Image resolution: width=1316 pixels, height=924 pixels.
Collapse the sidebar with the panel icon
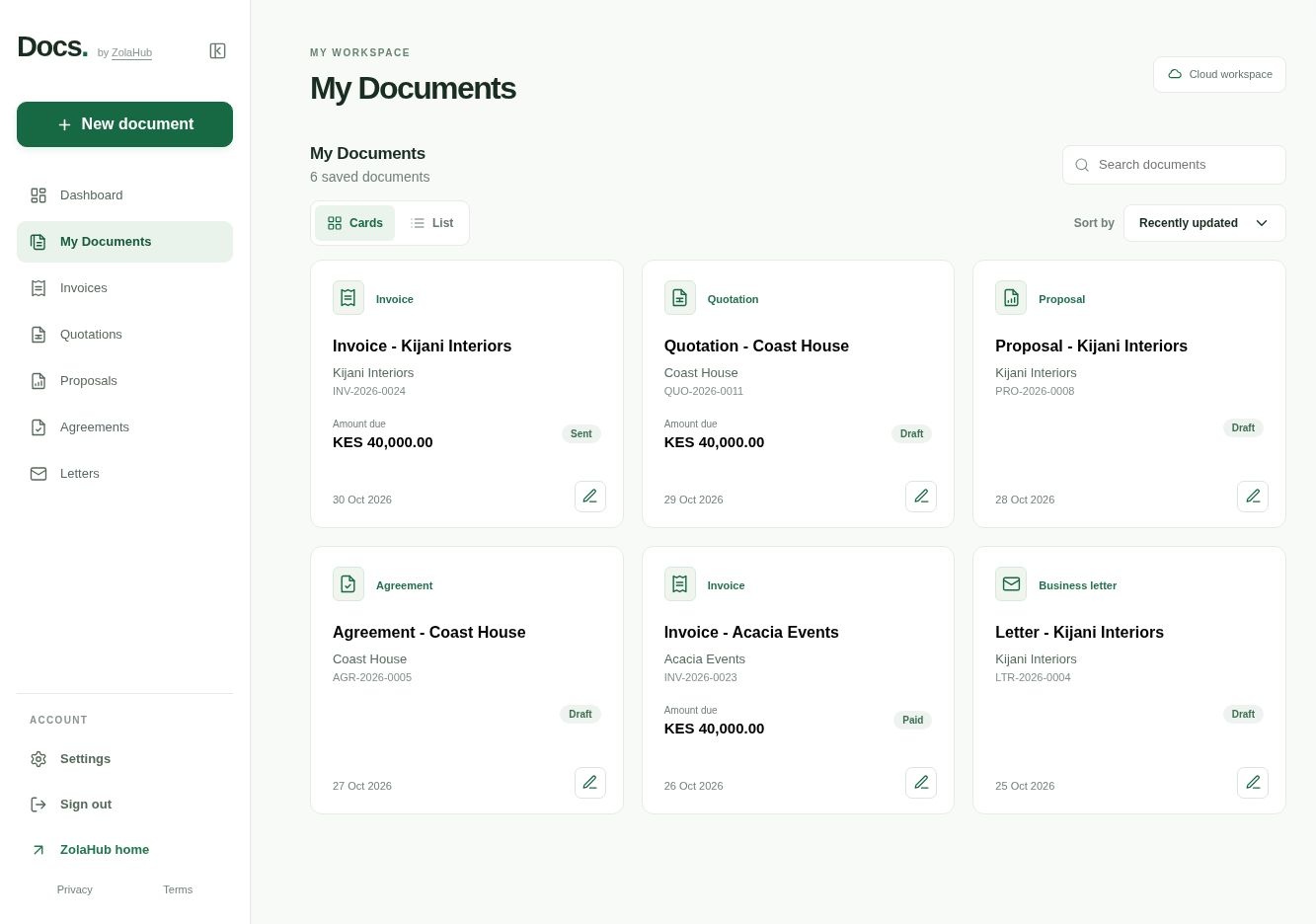tap(218, 51)
